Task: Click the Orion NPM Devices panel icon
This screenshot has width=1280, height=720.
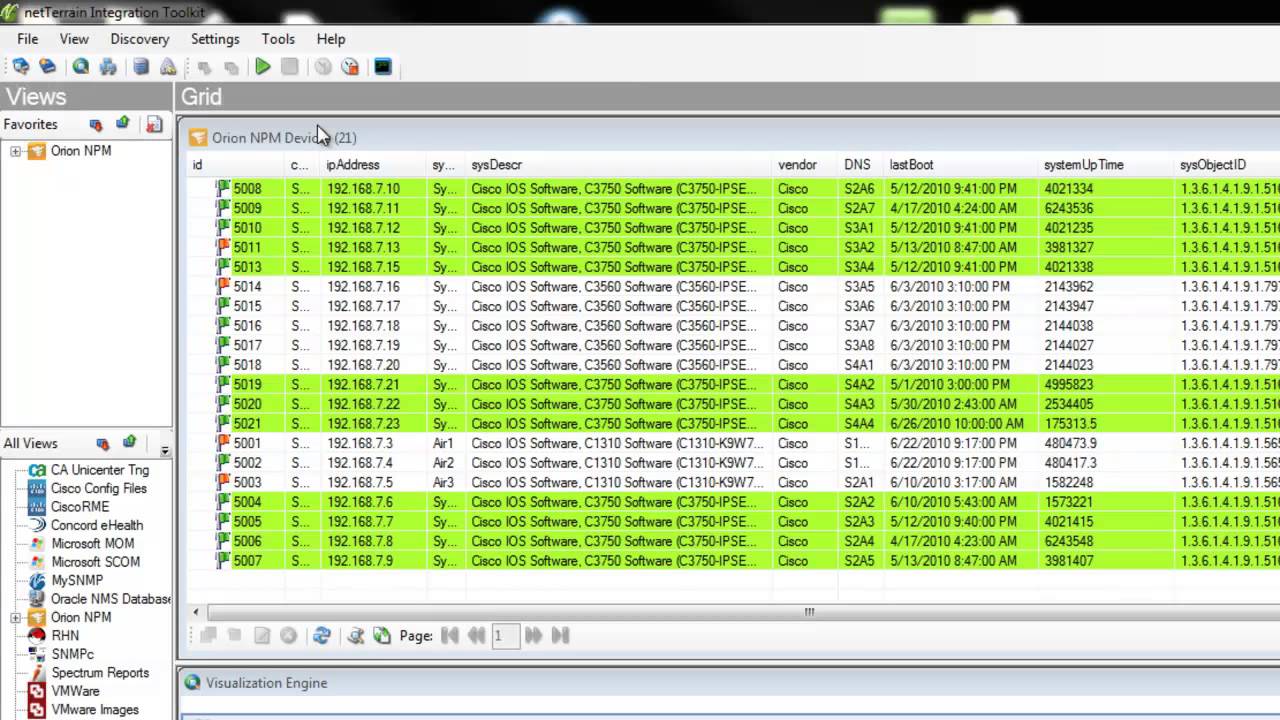Action: pyautogui.click(x=198, y=138)
